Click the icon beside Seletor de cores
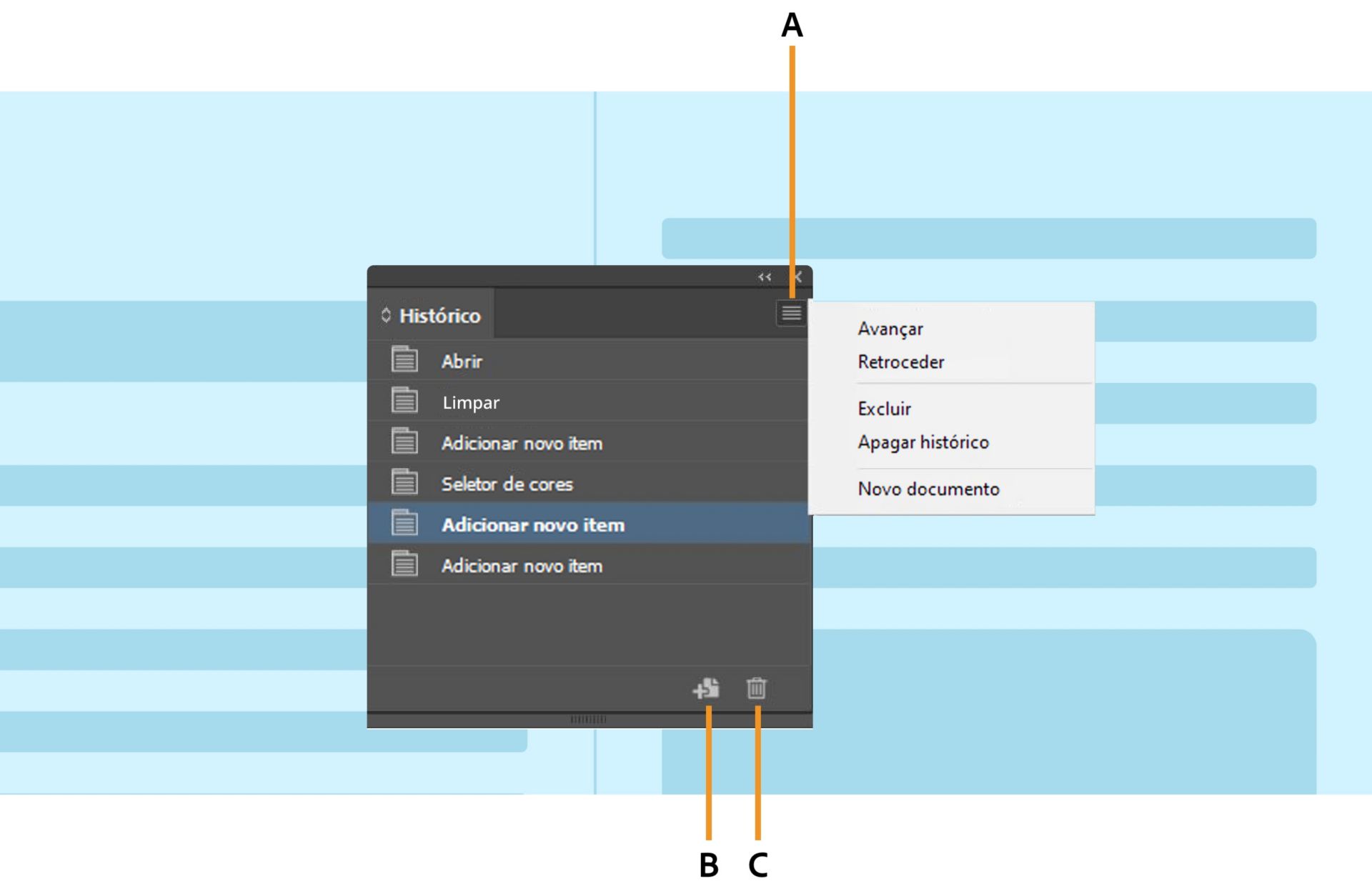This screenshot has height=886, width=1372. click(x=404, y=482)
